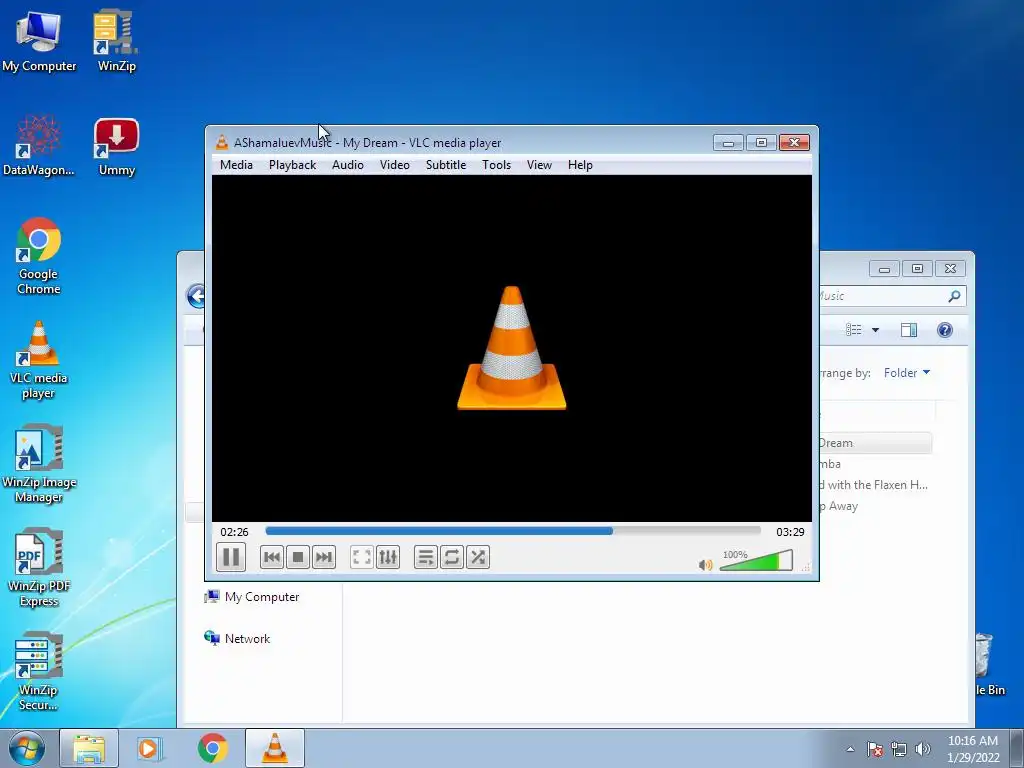Select VLC media player desktop icon
Screen dimensions: 1024x768
[39, 360]
